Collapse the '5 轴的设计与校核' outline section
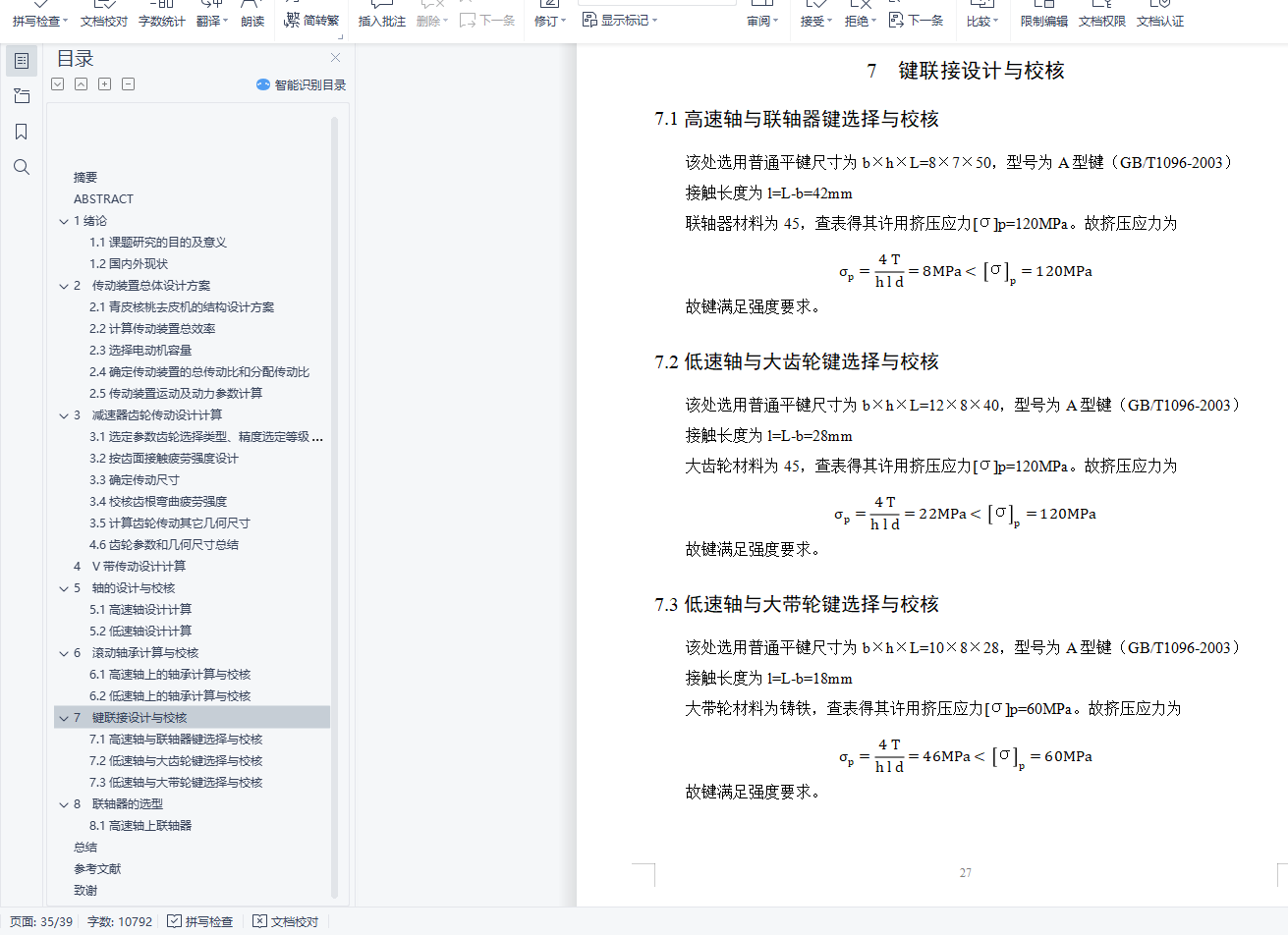The width and height of the screenshot is (1288, 935). [64, 588]
